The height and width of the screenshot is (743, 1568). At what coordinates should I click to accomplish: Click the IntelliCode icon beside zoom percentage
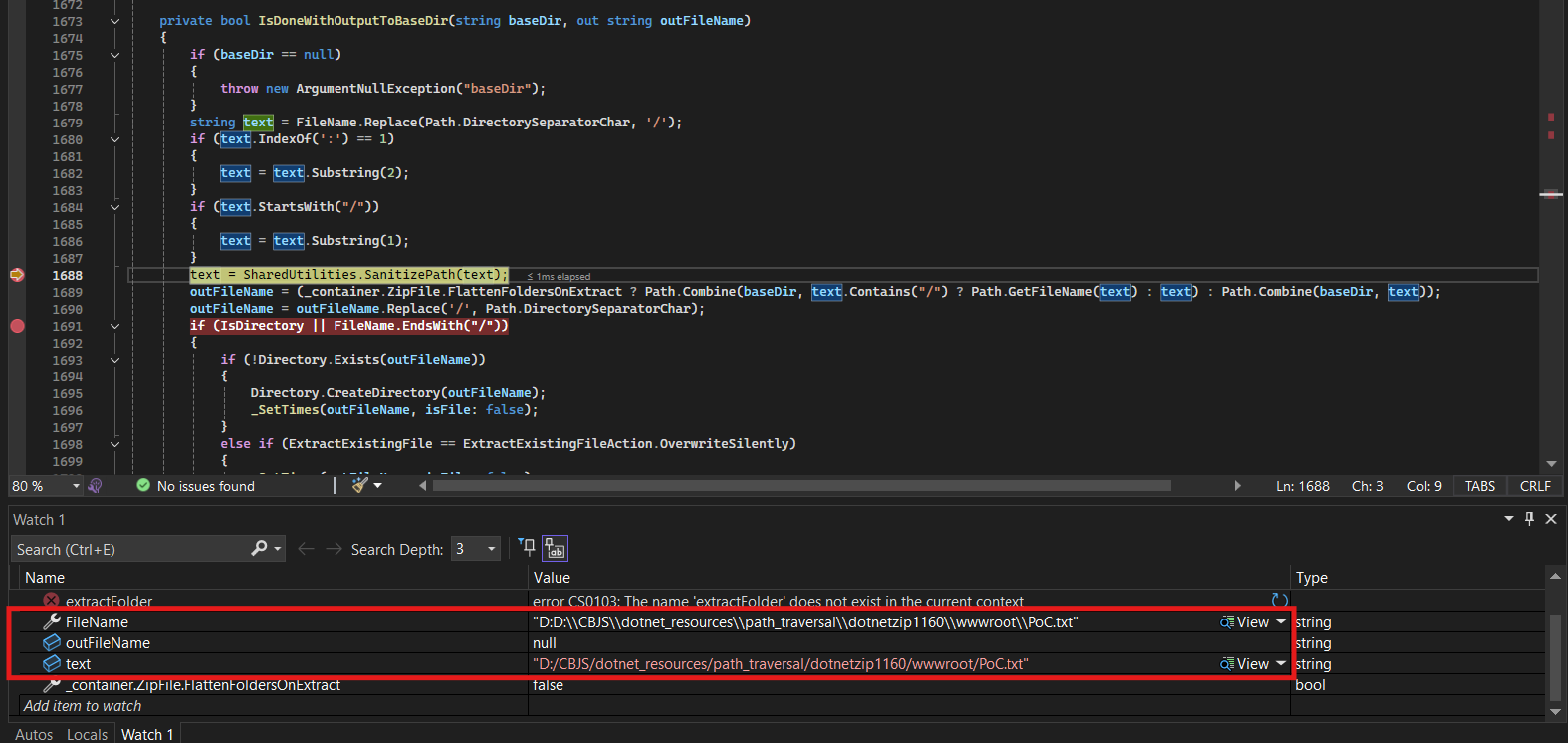[x=96, y=486]
